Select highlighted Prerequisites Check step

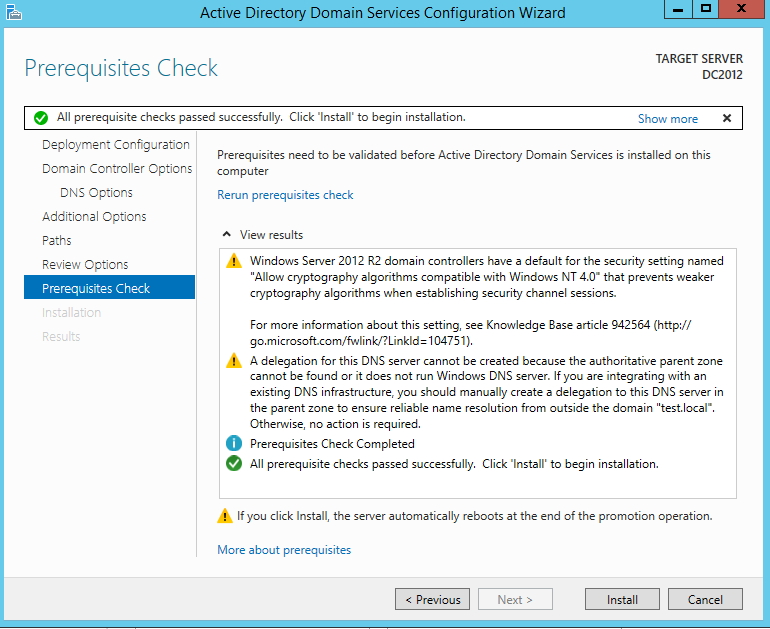pyautogui.click(x=109, y=287)
